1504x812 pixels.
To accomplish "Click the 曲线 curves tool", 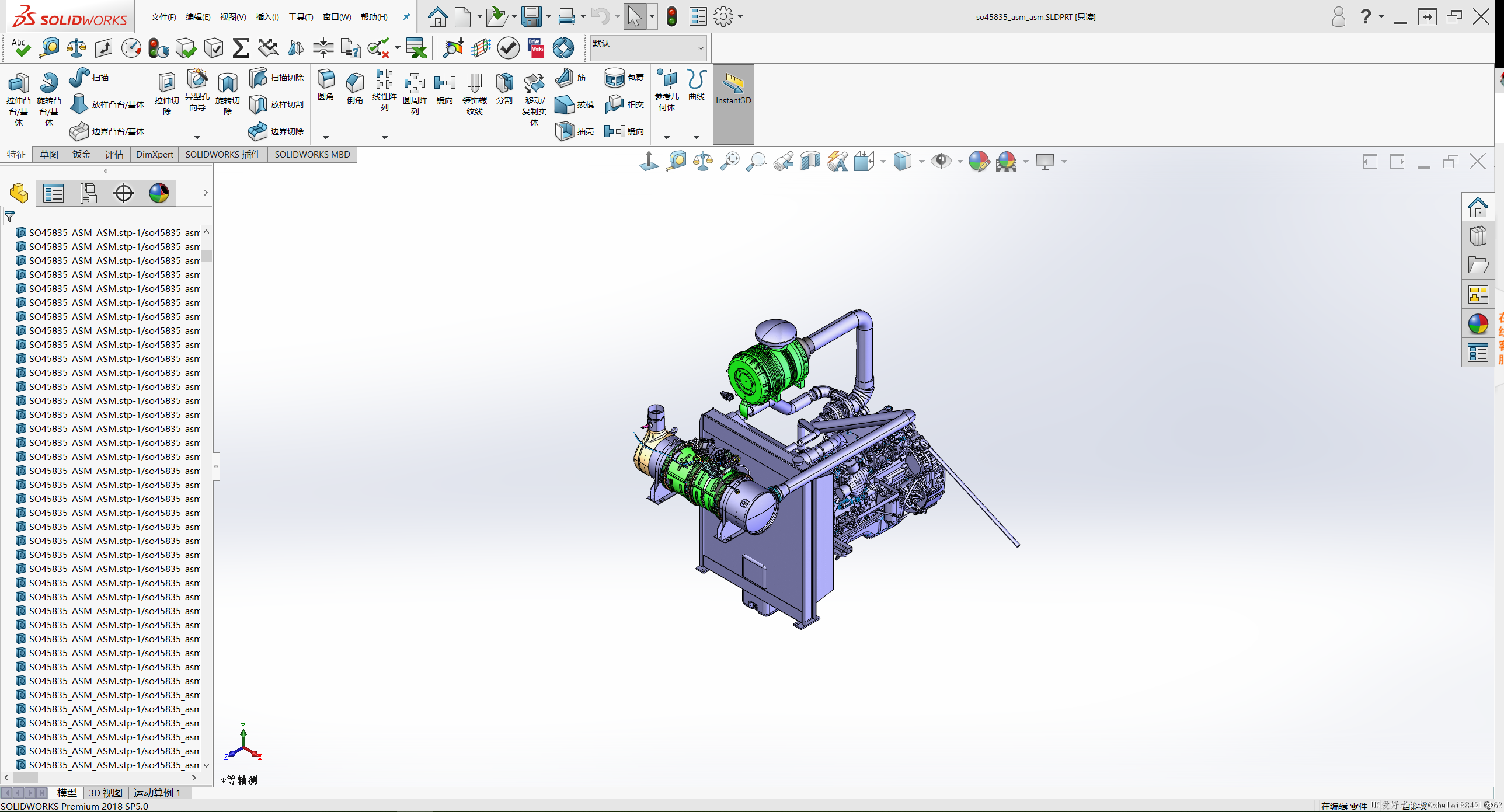I will 697,85.
